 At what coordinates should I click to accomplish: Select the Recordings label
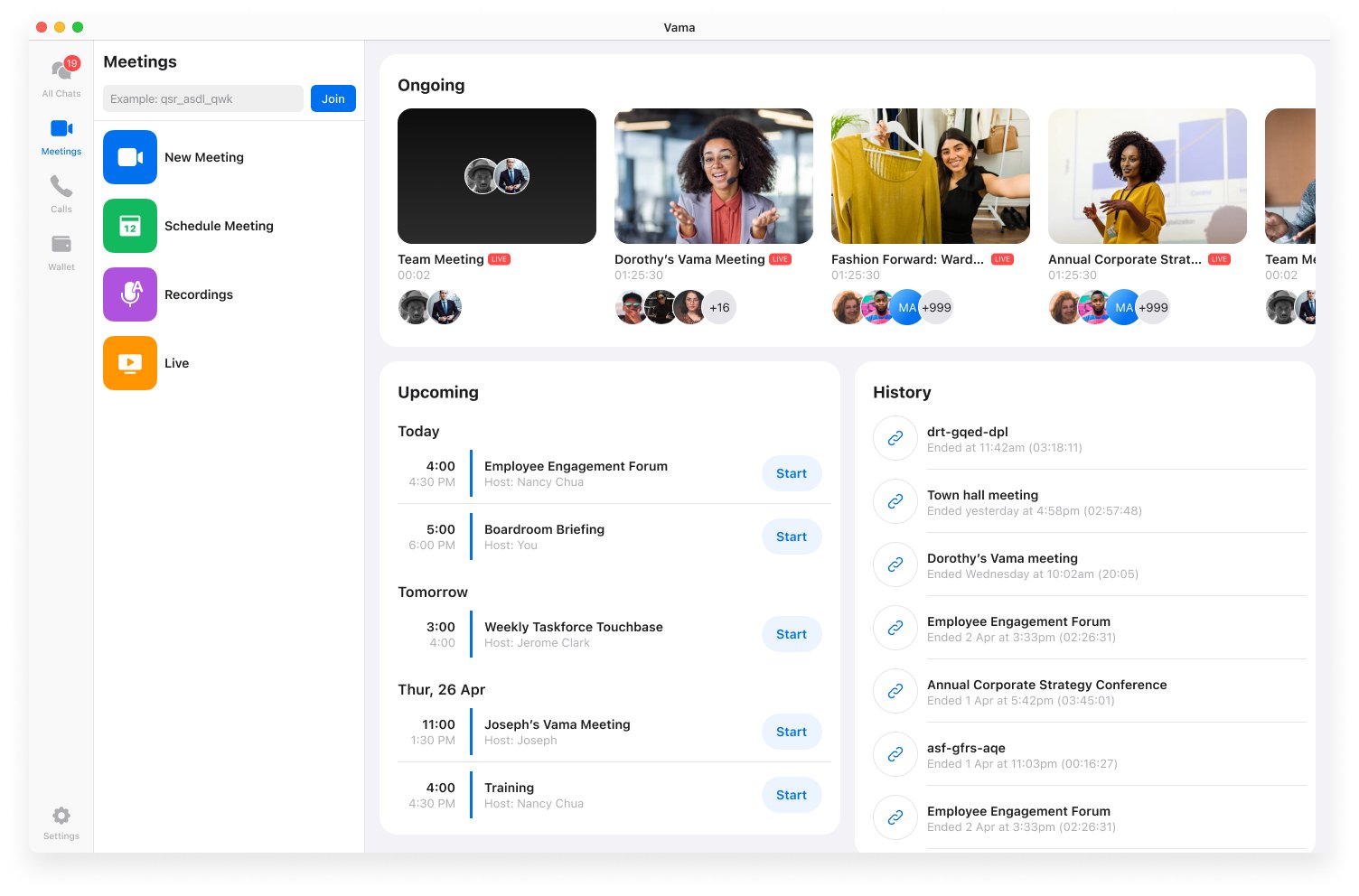199,294
